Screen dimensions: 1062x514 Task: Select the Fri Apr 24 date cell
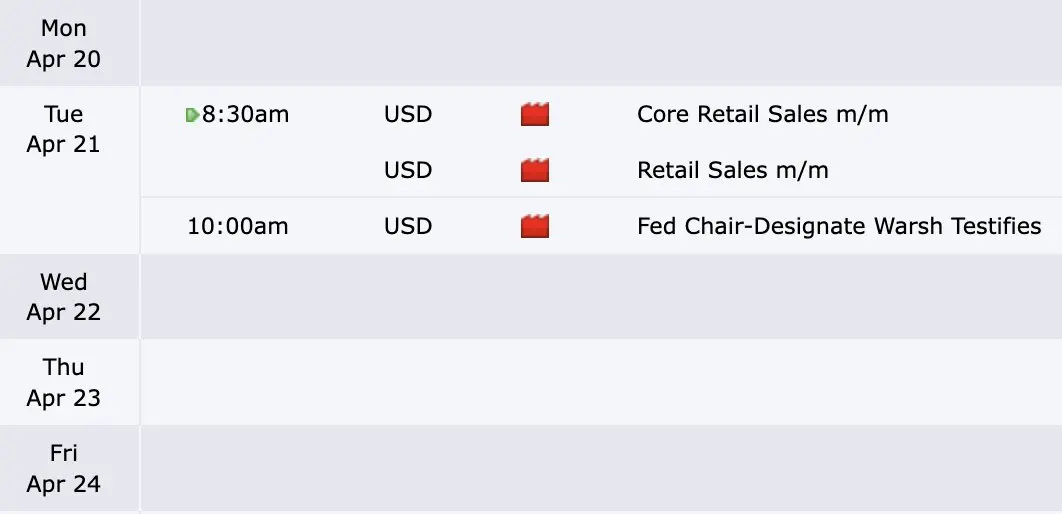tap(64, 469)
